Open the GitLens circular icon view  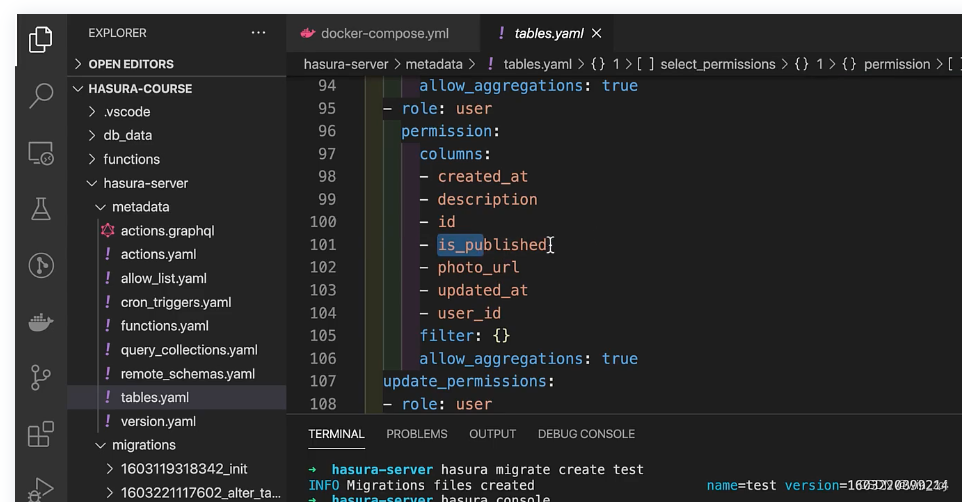coord(40,265)
